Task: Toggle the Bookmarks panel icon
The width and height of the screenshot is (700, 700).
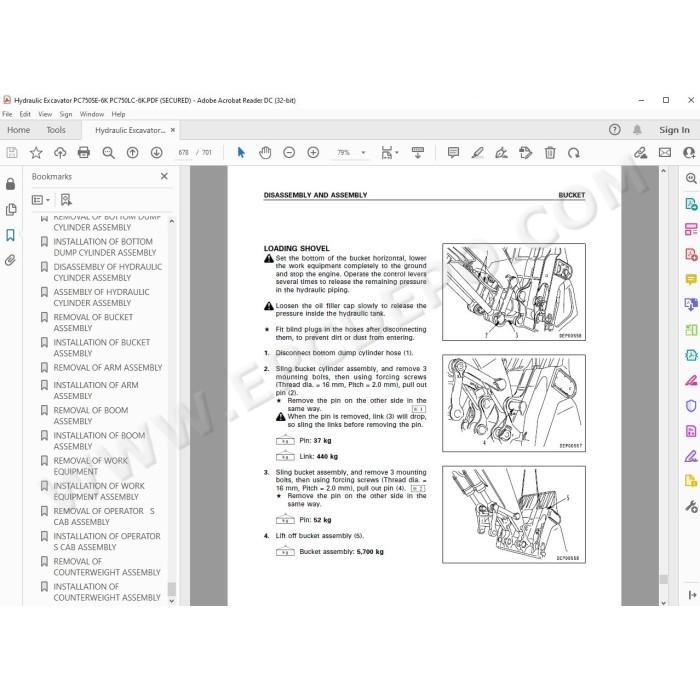Action: (x=11, y=235)
